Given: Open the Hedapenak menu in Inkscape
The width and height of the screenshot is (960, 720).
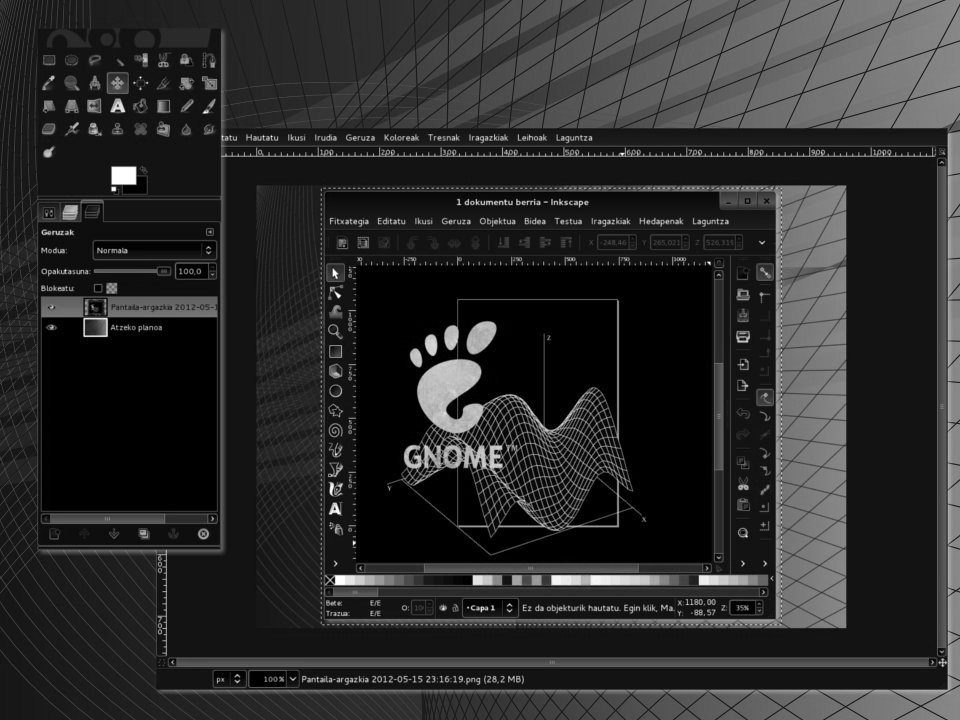Looking at the screenshot, I should pyautogui.click(x=661, y=221).
